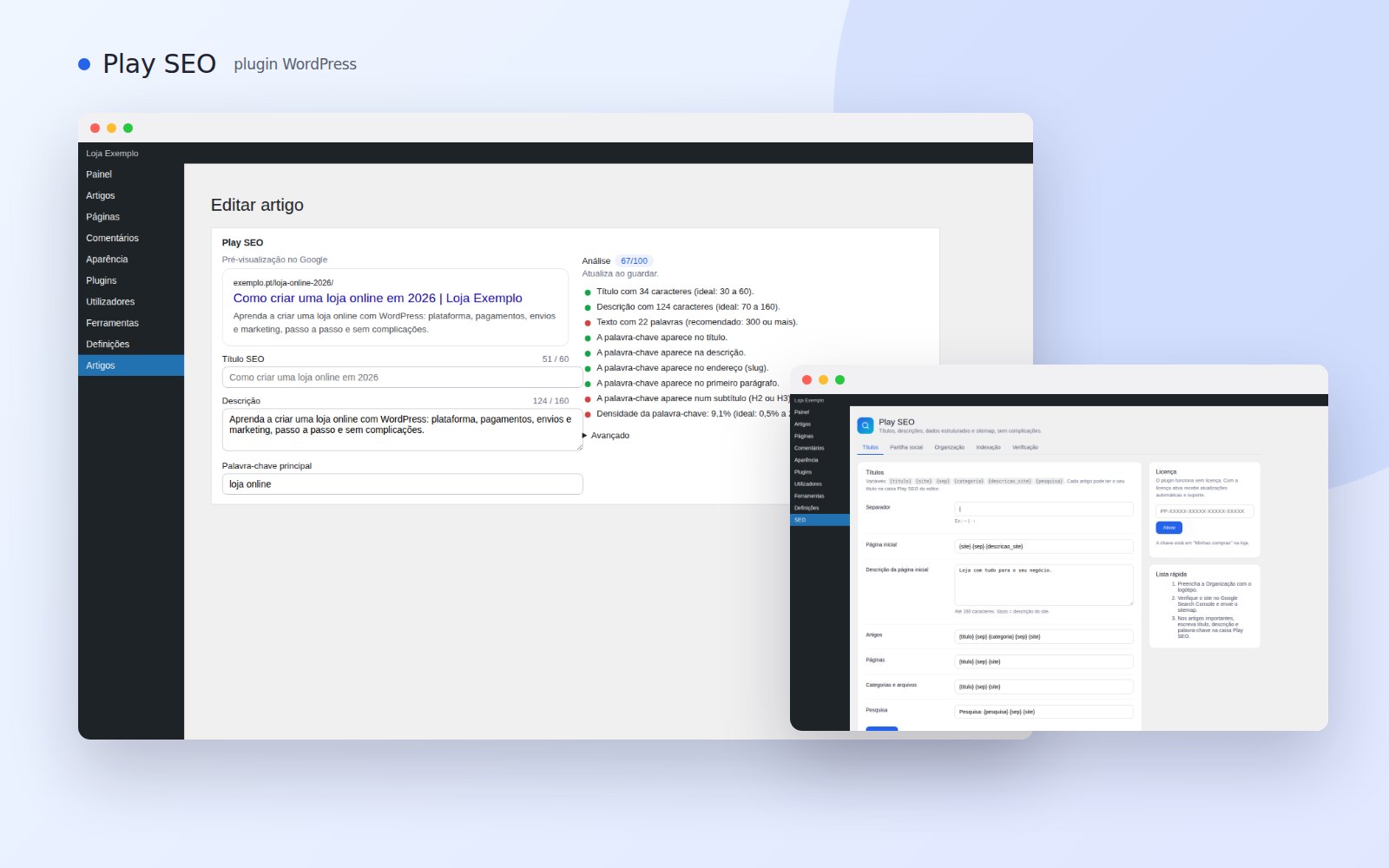Open Utilizadores in the Editar artigo window sidebar

[x=131, y=302]
